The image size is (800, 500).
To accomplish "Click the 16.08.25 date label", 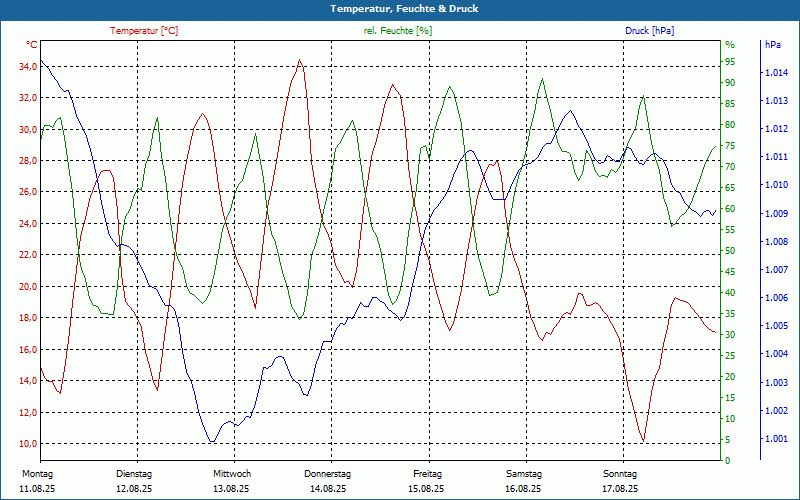I will (523, 489).
